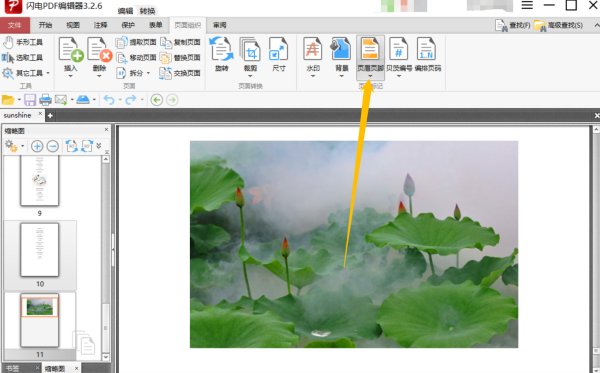Click the Watermark icon (水印)
The width and height of the screenshot is (600, 373).
(313, 49)
